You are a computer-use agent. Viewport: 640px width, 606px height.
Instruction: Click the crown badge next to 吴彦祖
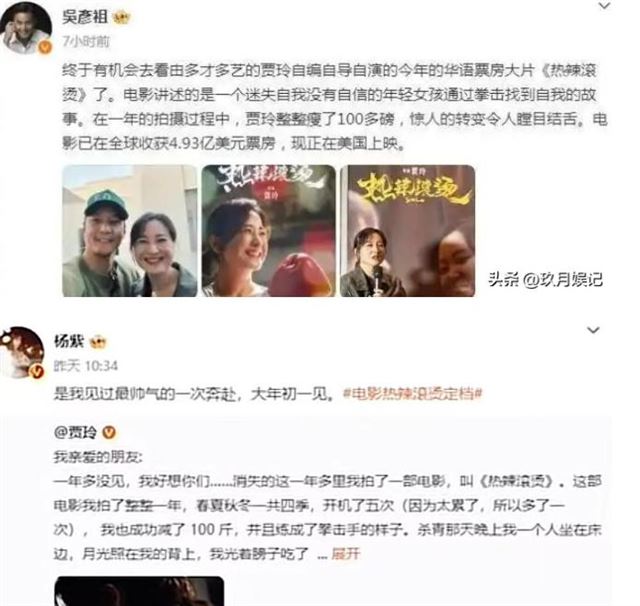[x=122, y=18]
